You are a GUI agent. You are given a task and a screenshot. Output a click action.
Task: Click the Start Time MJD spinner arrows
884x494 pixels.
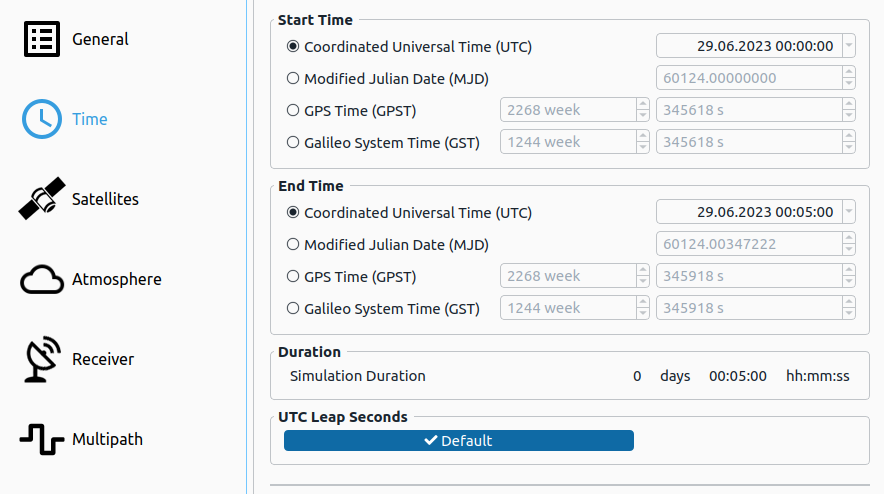848,78
